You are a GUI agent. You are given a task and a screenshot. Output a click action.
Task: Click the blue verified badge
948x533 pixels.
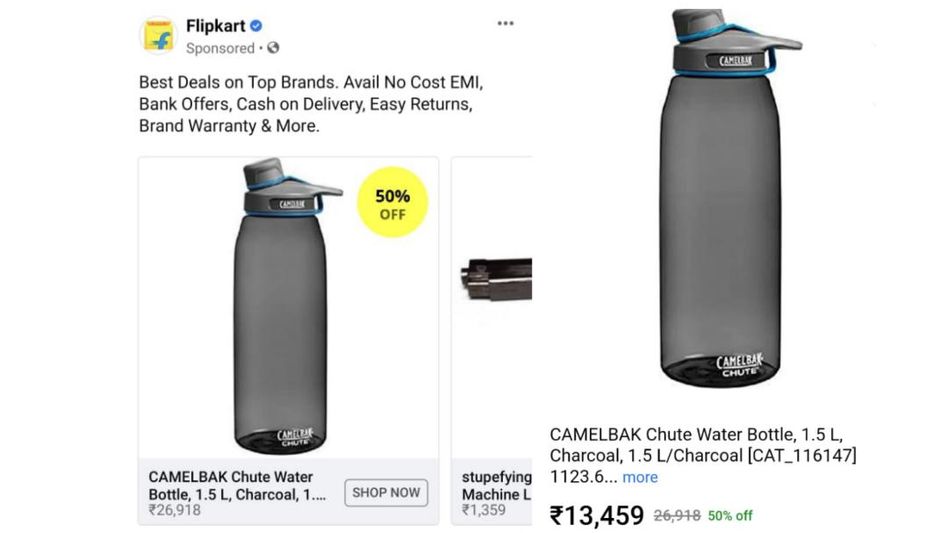pos(256,26)
